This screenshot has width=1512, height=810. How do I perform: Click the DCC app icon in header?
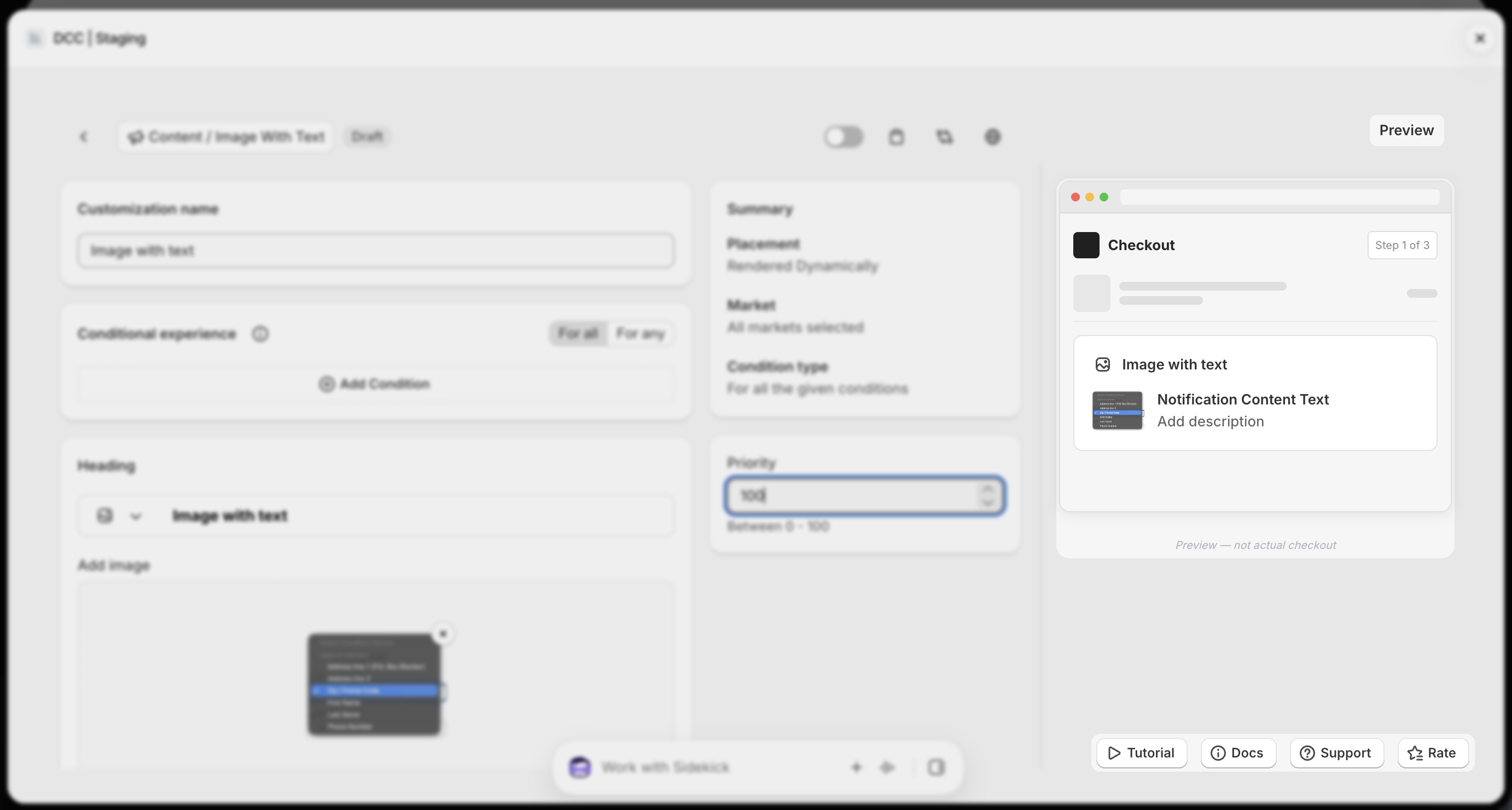click(x=34, y=38)
